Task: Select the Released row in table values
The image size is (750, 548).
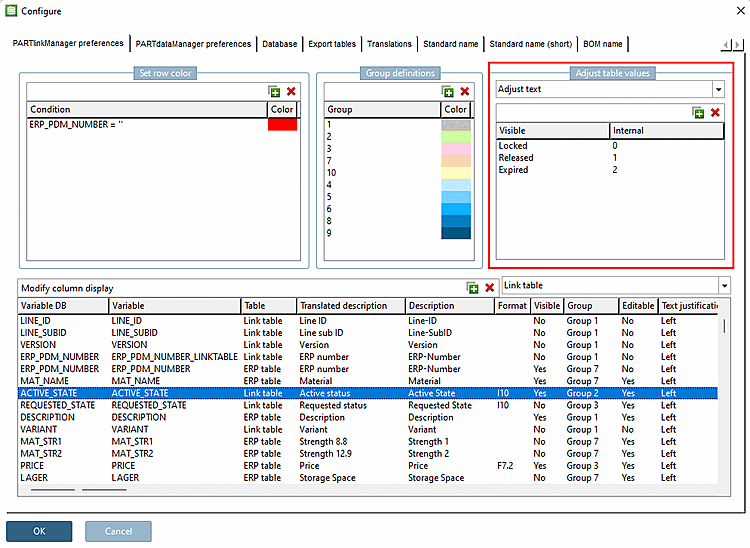Action: coord(516,158)
